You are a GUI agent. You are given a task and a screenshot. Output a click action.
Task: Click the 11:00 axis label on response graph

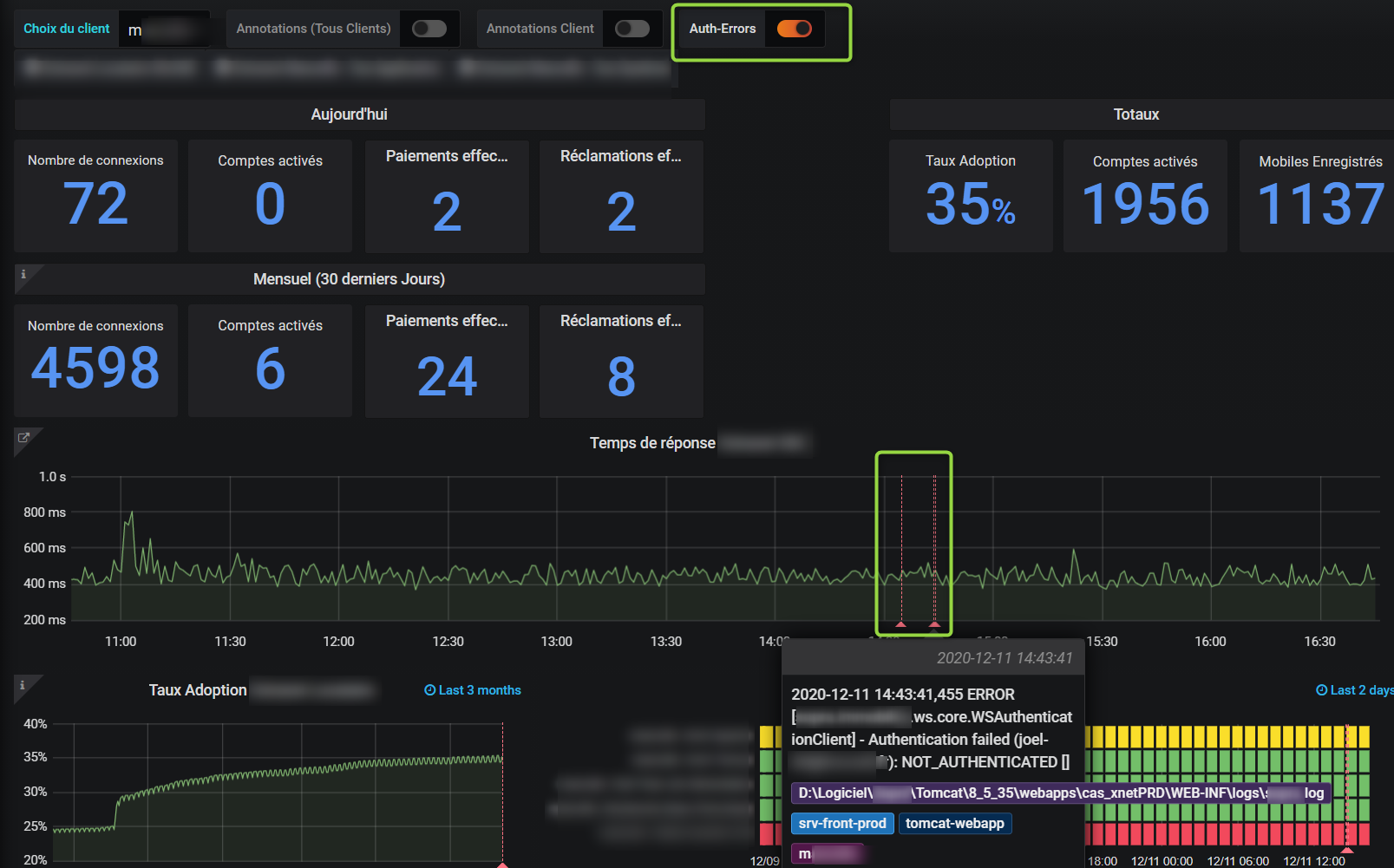121,642
